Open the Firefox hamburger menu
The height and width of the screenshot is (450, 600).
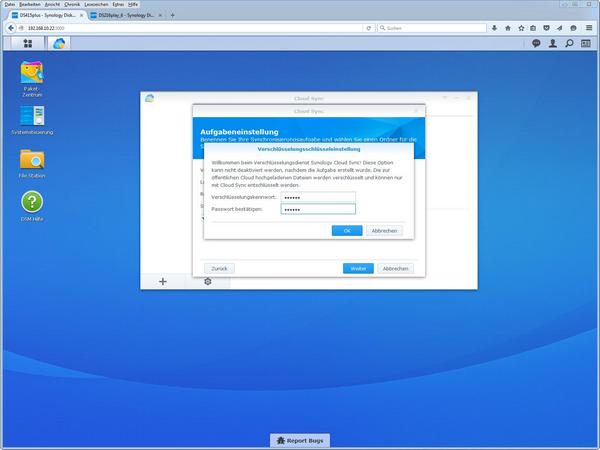point(589,28)
